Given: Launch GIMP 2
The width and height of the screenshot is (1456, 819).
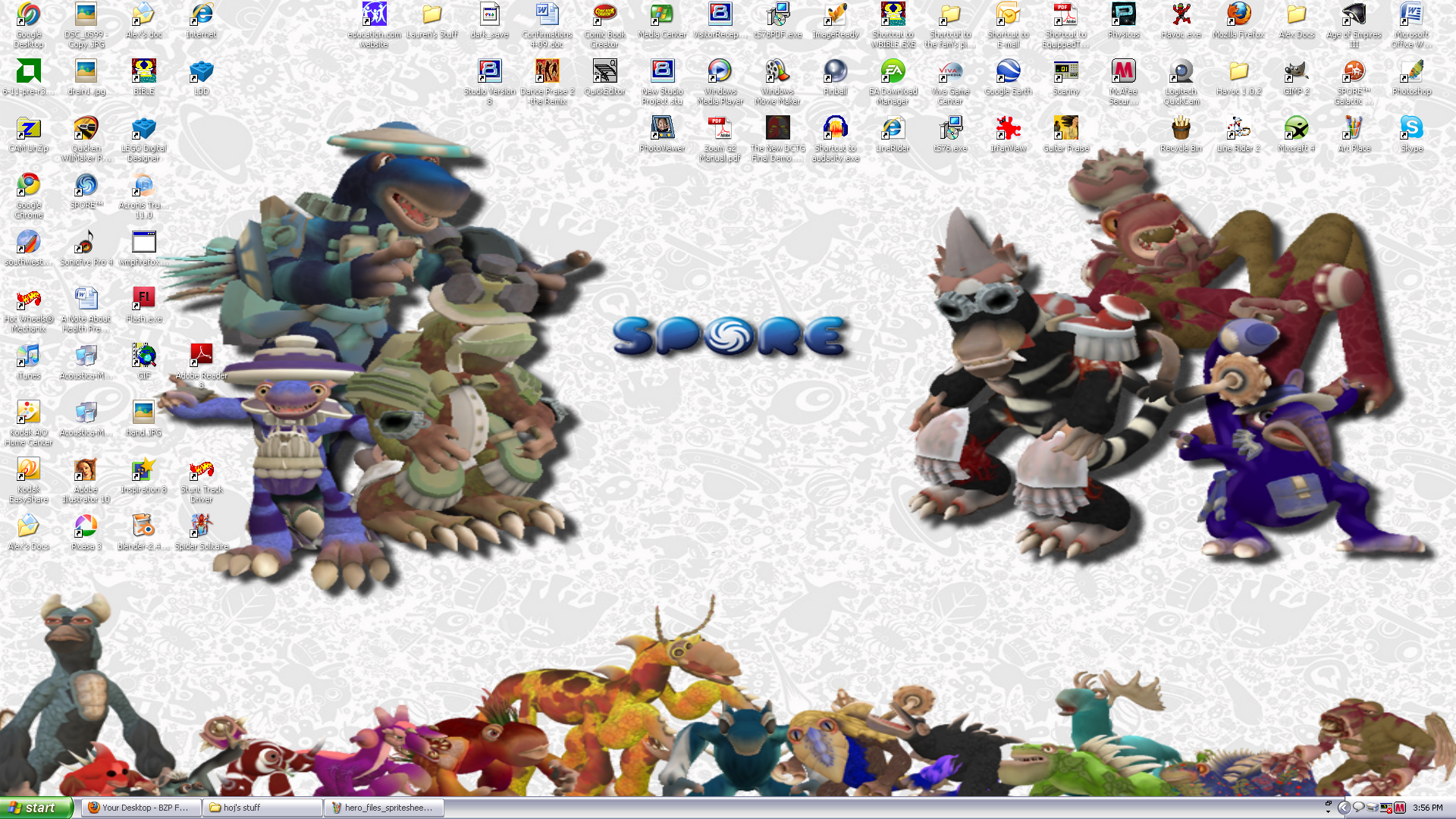Looking at the screenshot, I should click(x=1296, y=76).
